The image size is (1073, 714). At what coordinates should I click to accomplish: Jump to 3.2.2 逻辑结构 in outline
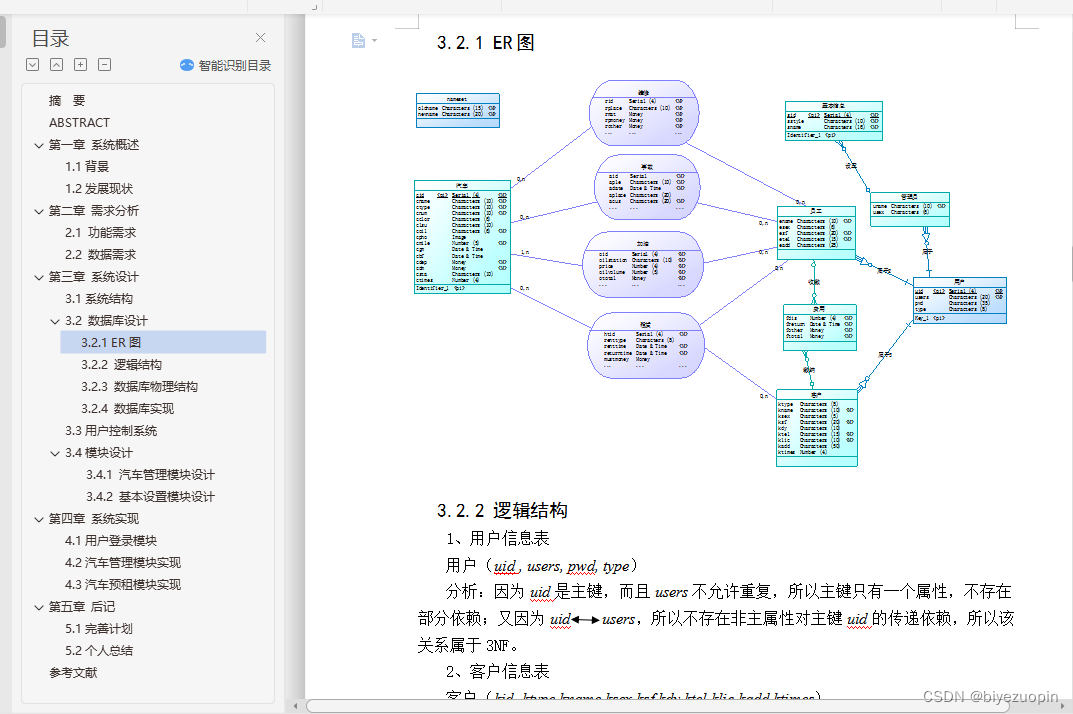pos(122,365)
